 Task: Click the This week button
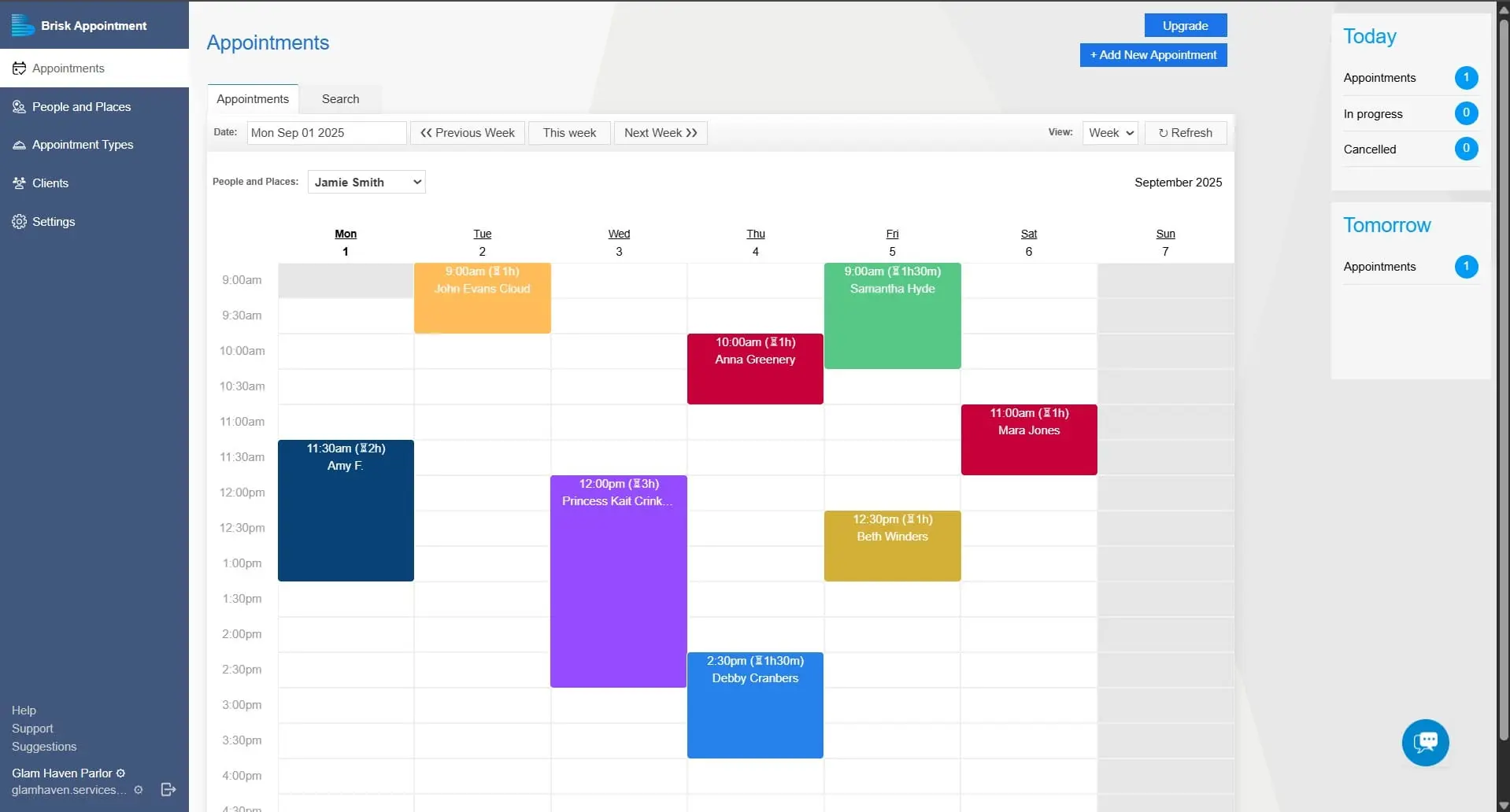pyautogui.click(x=569, y=133)
